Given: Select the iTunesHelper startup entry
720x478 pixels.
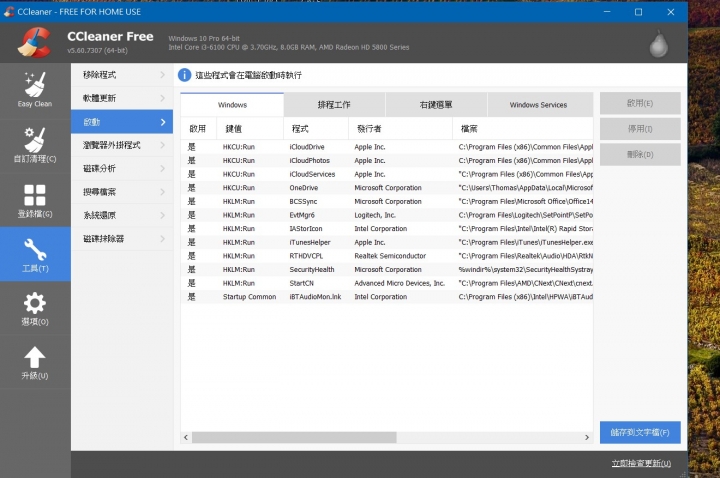Looking at the screenshot, I should 387,242.
